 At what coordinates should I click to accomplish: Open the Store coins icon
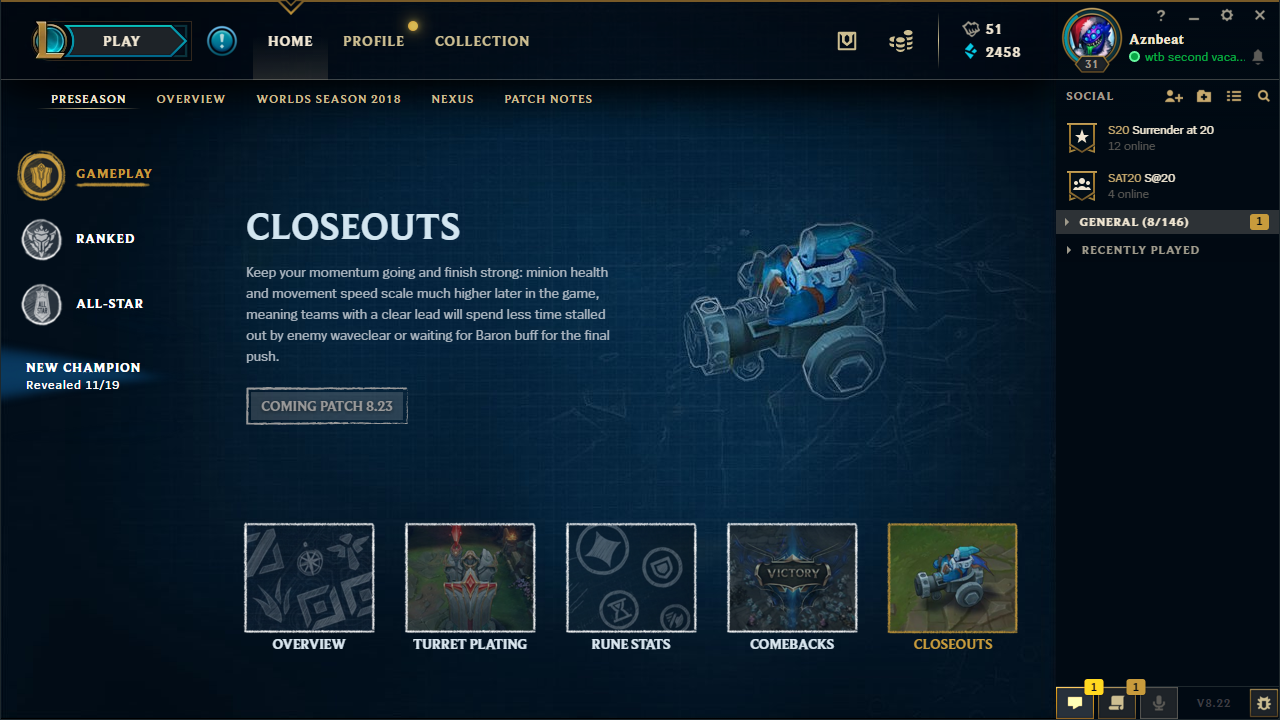pyautogui.click(x=901, y=41)
